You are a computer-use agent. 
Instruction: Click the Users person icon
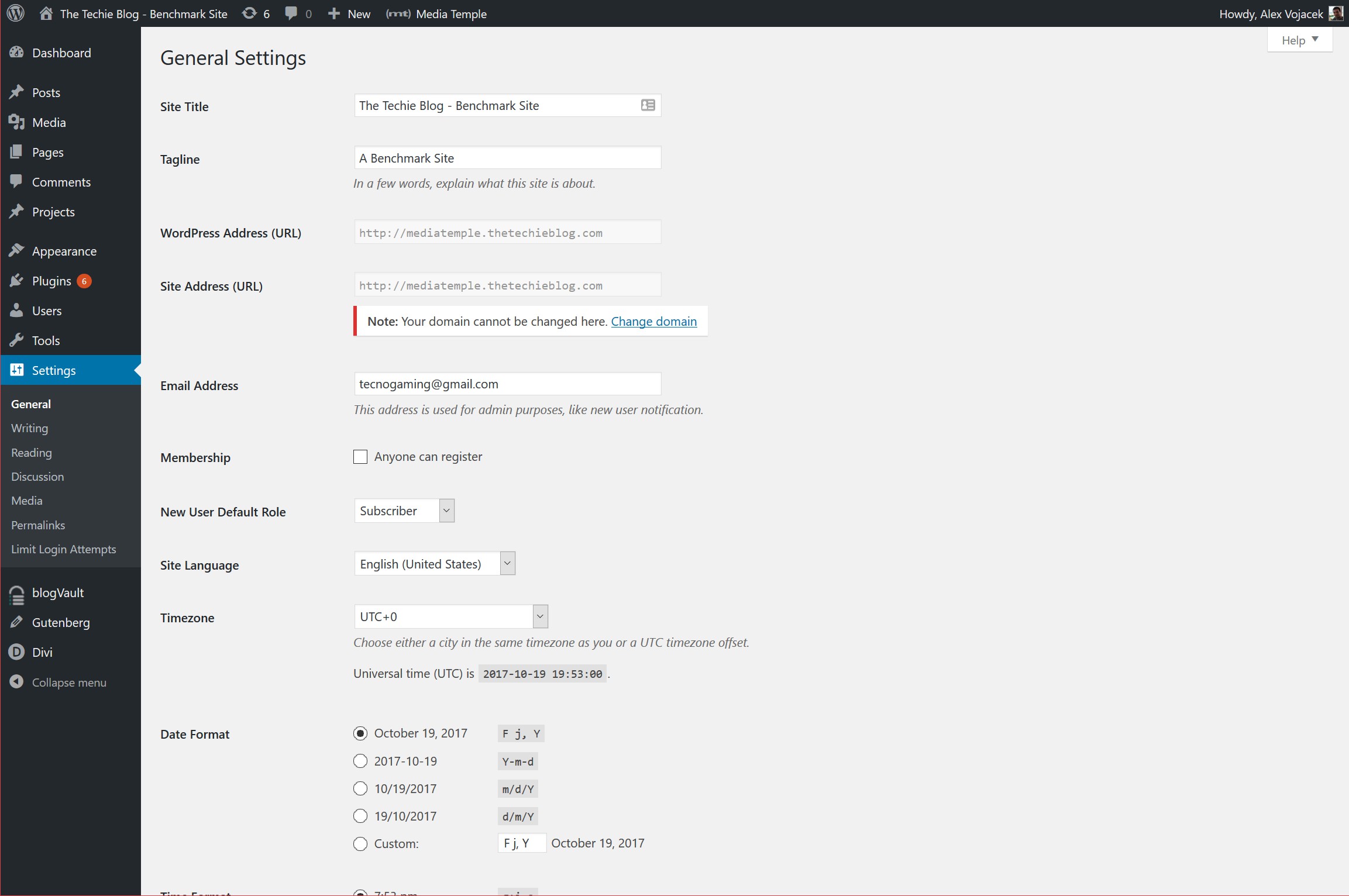(16, 311)
